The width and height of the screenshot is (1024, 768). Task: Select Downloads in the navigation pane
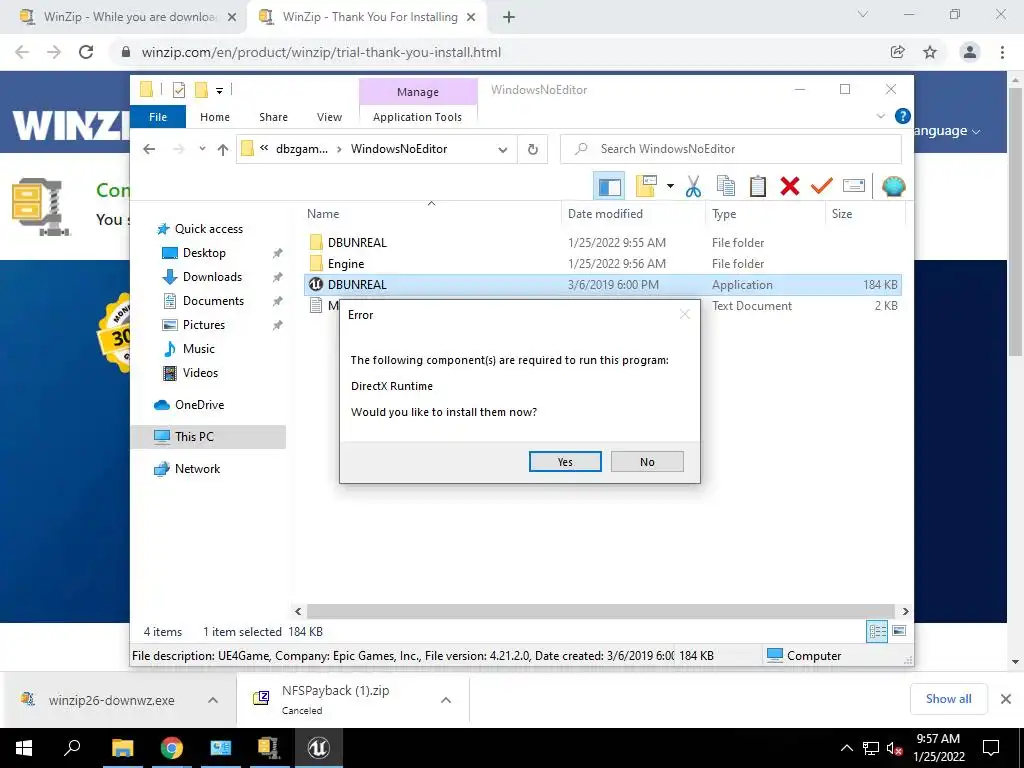click(212, 277)
